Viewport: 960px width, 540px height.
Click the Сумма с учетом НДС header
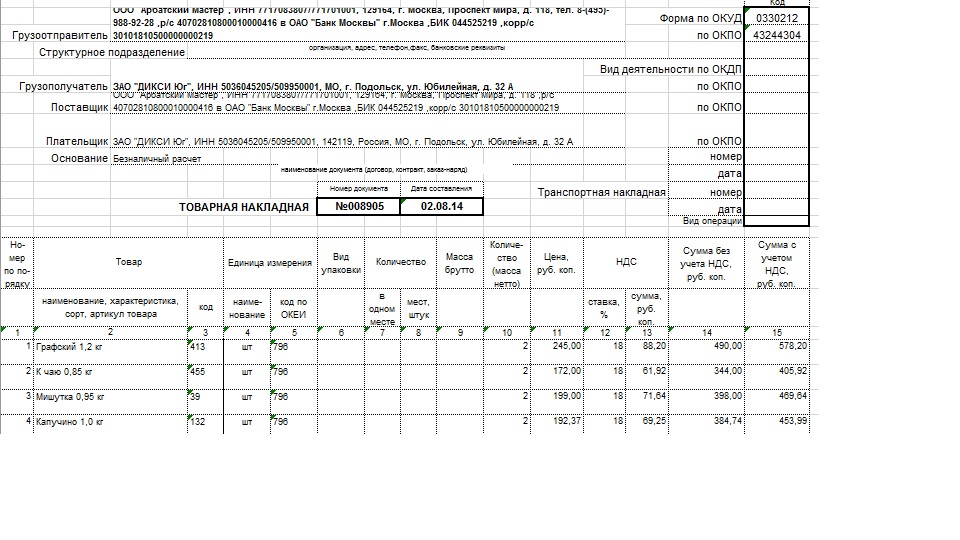[776, 263]
